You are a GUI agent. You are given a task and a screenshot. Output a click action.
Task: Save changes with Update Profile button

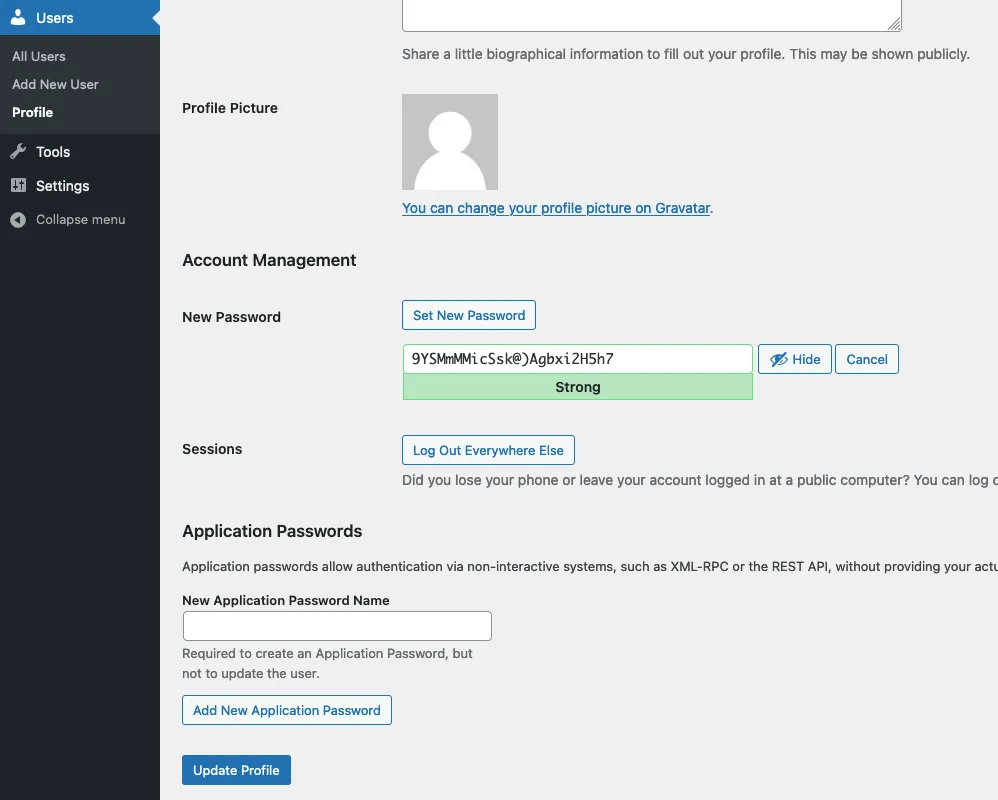tap(236, 770)
